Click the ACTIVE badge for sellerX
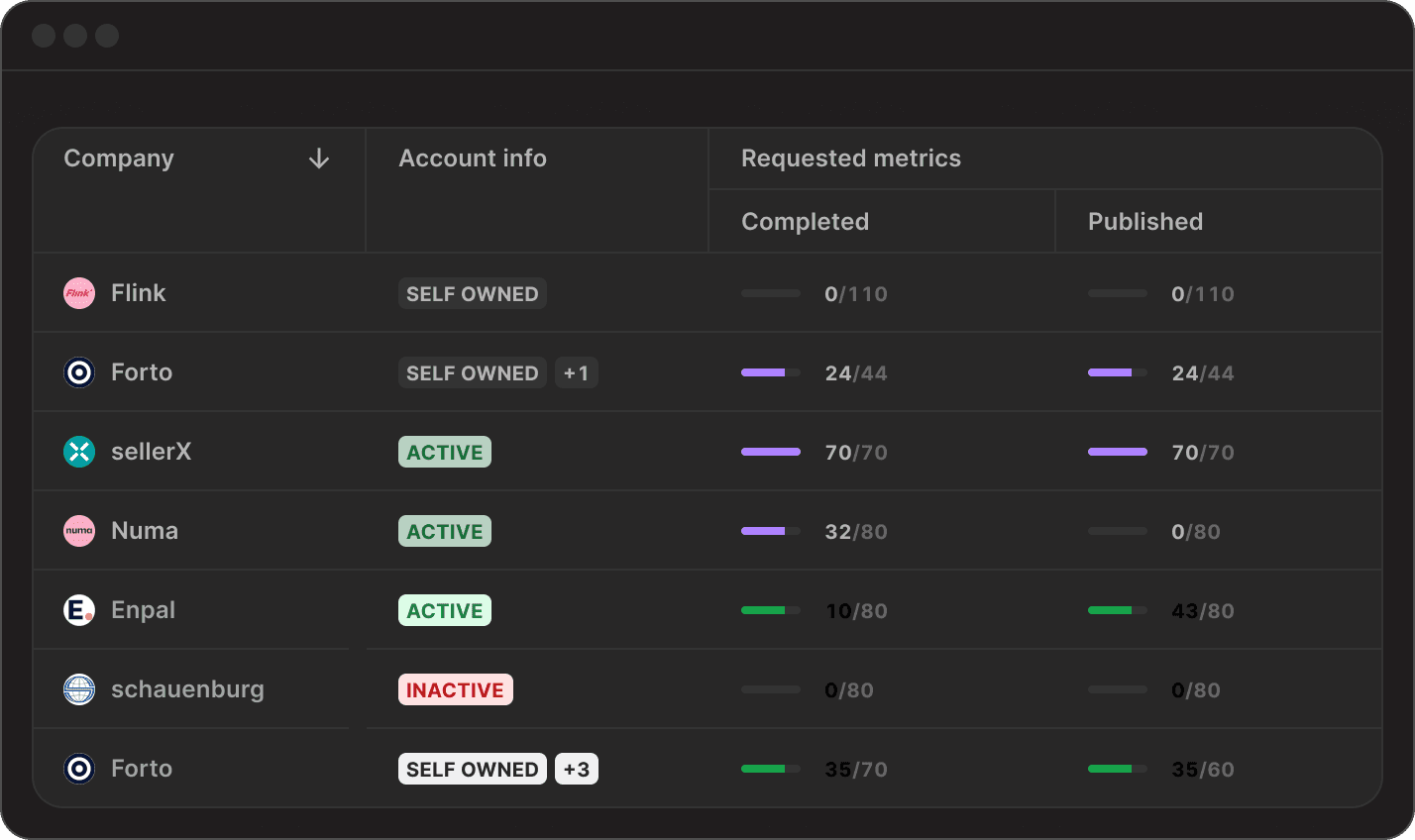 pos(445,452)
